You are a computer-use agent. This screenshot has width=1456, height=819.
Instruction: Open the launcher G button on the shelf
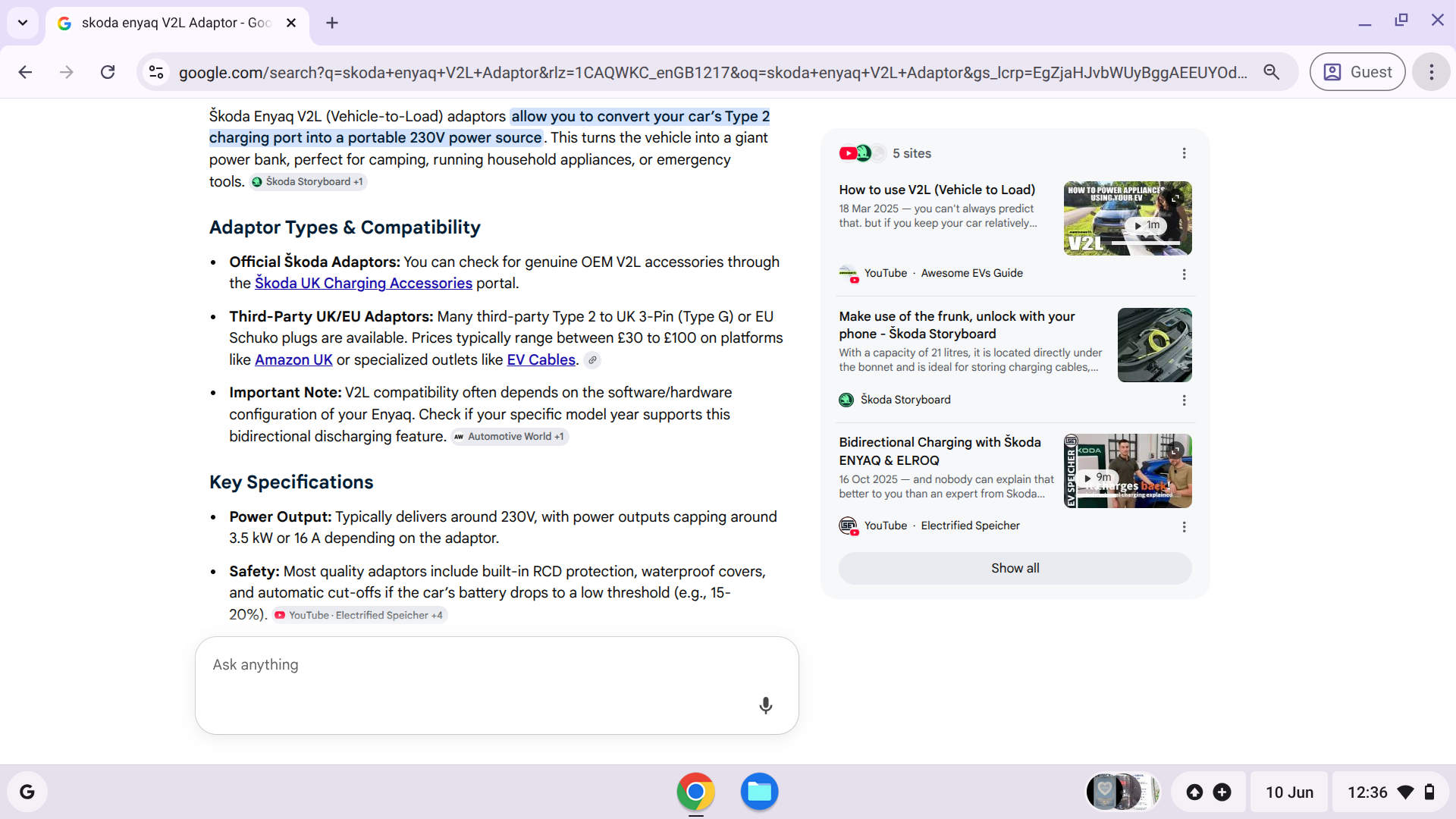tap(27, 792)
